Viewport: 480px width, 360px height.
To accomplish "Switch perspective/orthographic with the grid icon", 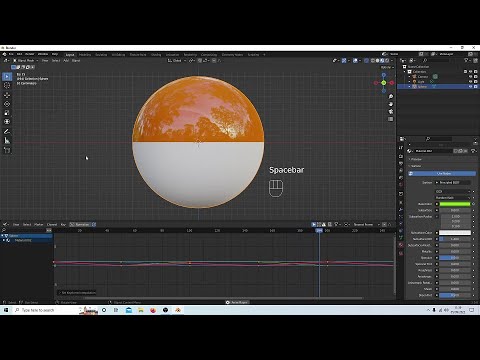I will point(391,119).
